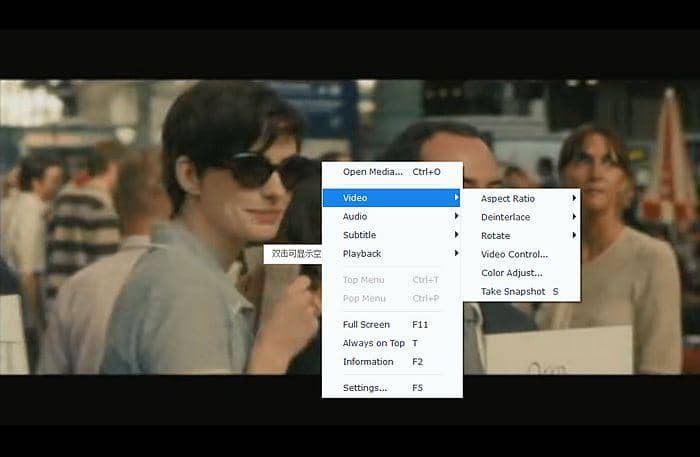This screenshot has height=457, width=700.
Task: Toggle Always on Top option
Action: click(x=392, y=343)
